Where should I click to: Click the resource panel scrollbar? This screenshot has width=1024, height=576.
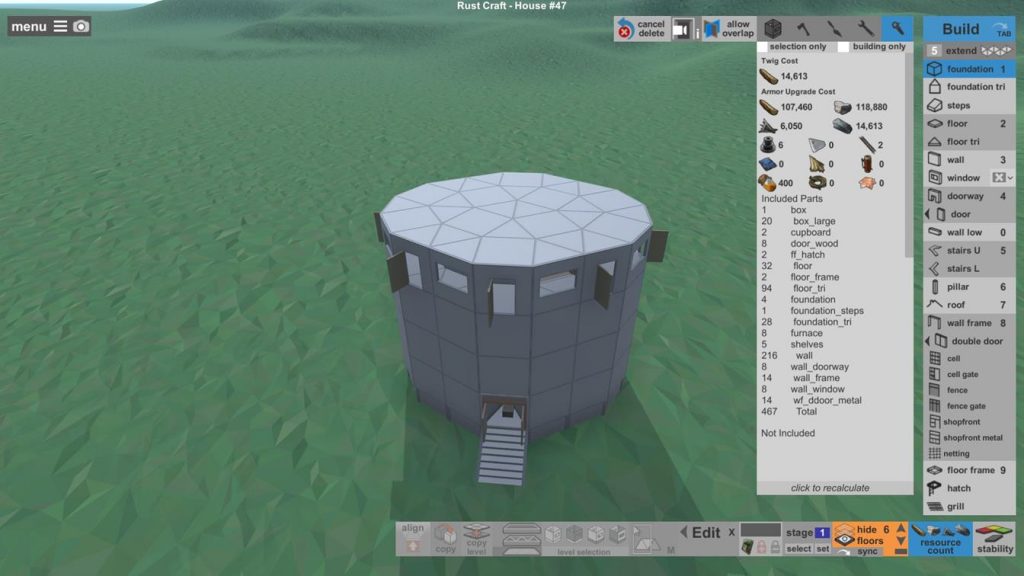909,155
